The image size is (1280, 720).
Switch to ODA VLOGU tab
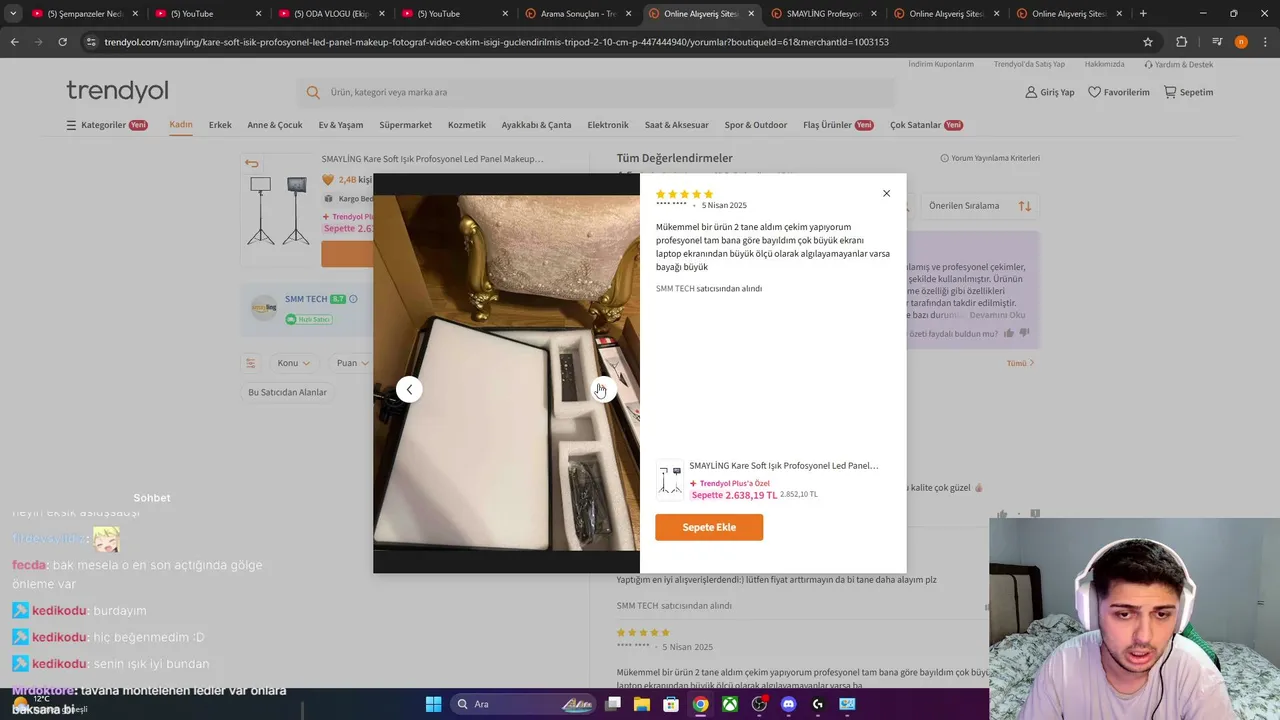332,14
